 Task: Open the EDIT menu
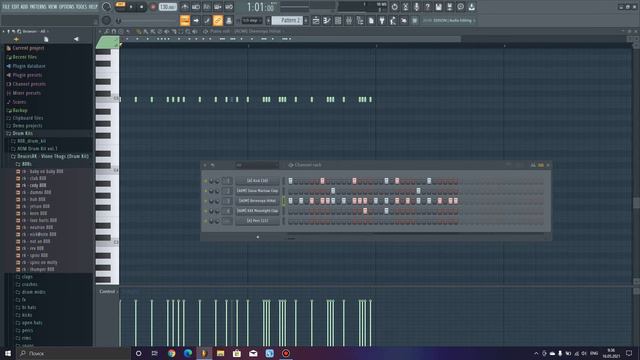click(x=15, y=7)
